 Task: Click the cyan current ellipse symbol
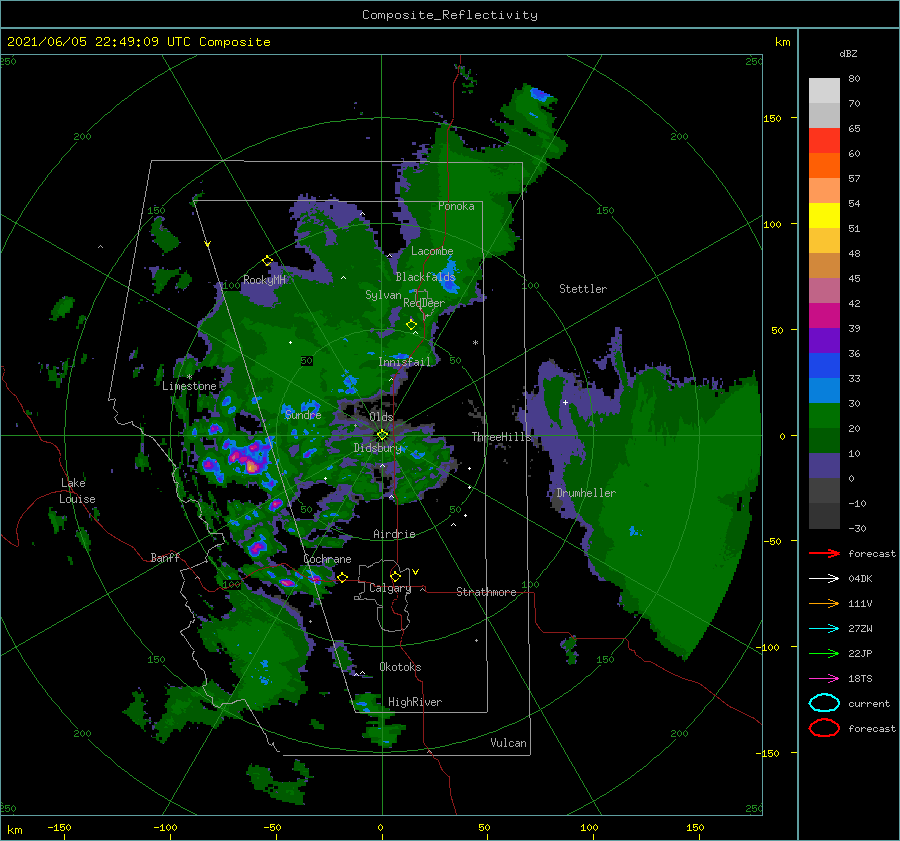pos(824,703)
